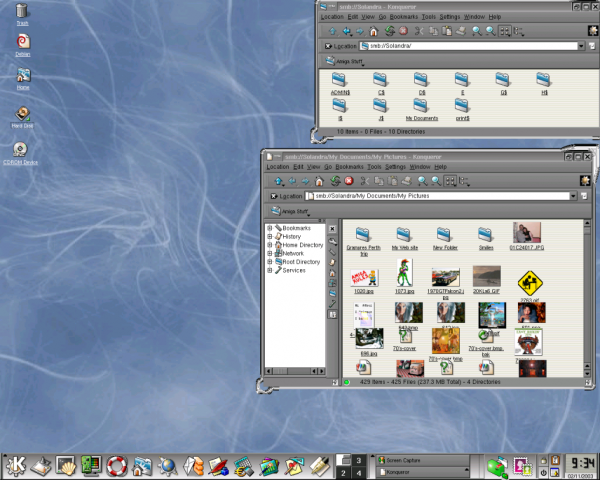Reload the smb://Solandra window

pos(390,31)
